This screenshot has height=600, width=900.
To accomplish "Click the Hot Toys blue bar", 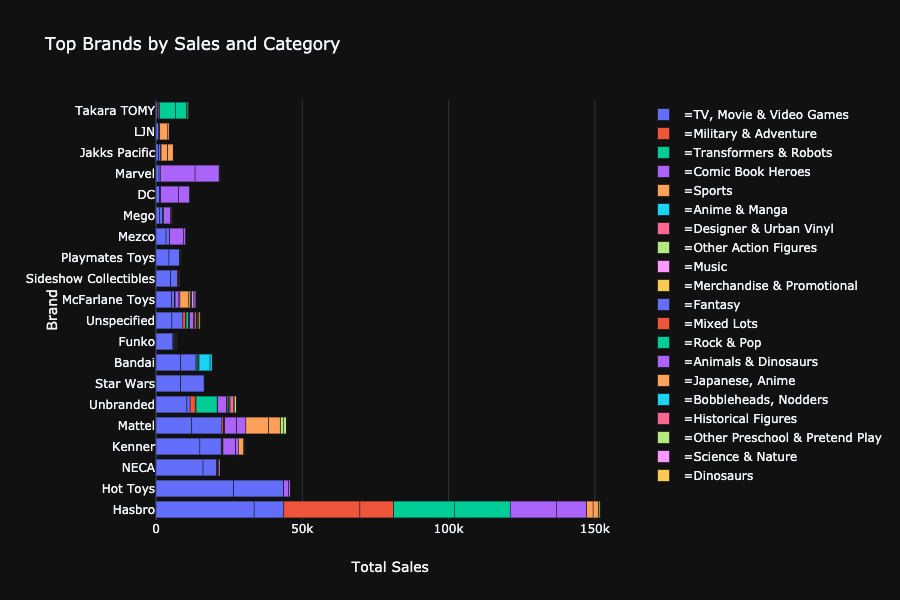I will point(219,488).
